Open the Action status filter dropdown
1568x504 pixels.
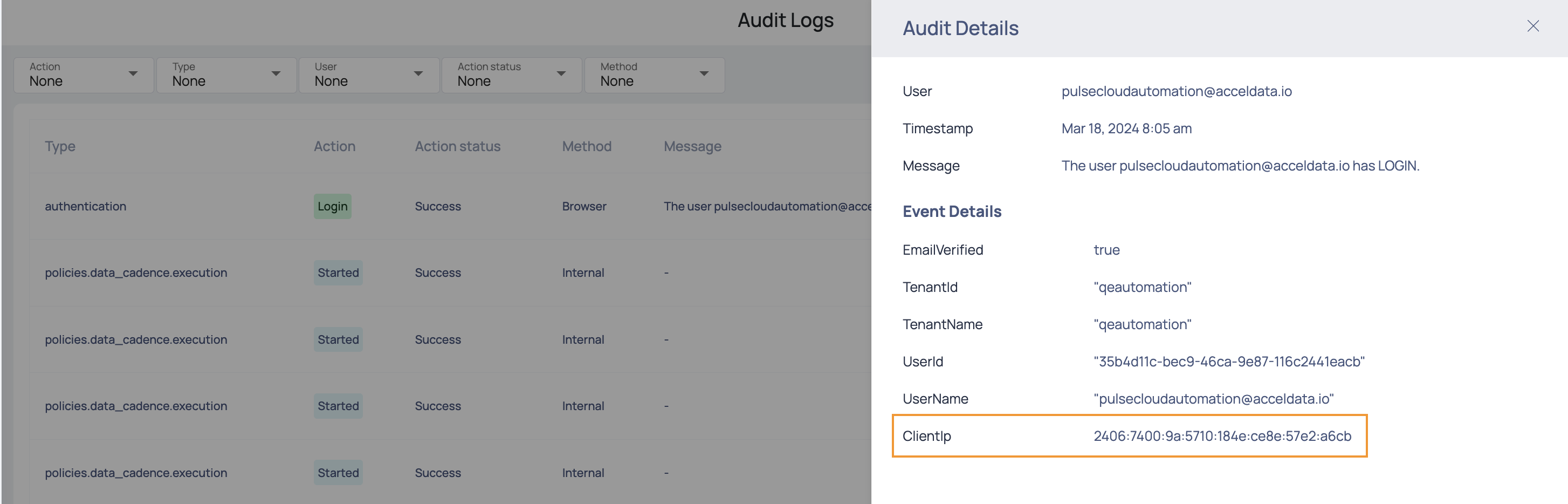point(512,75)
